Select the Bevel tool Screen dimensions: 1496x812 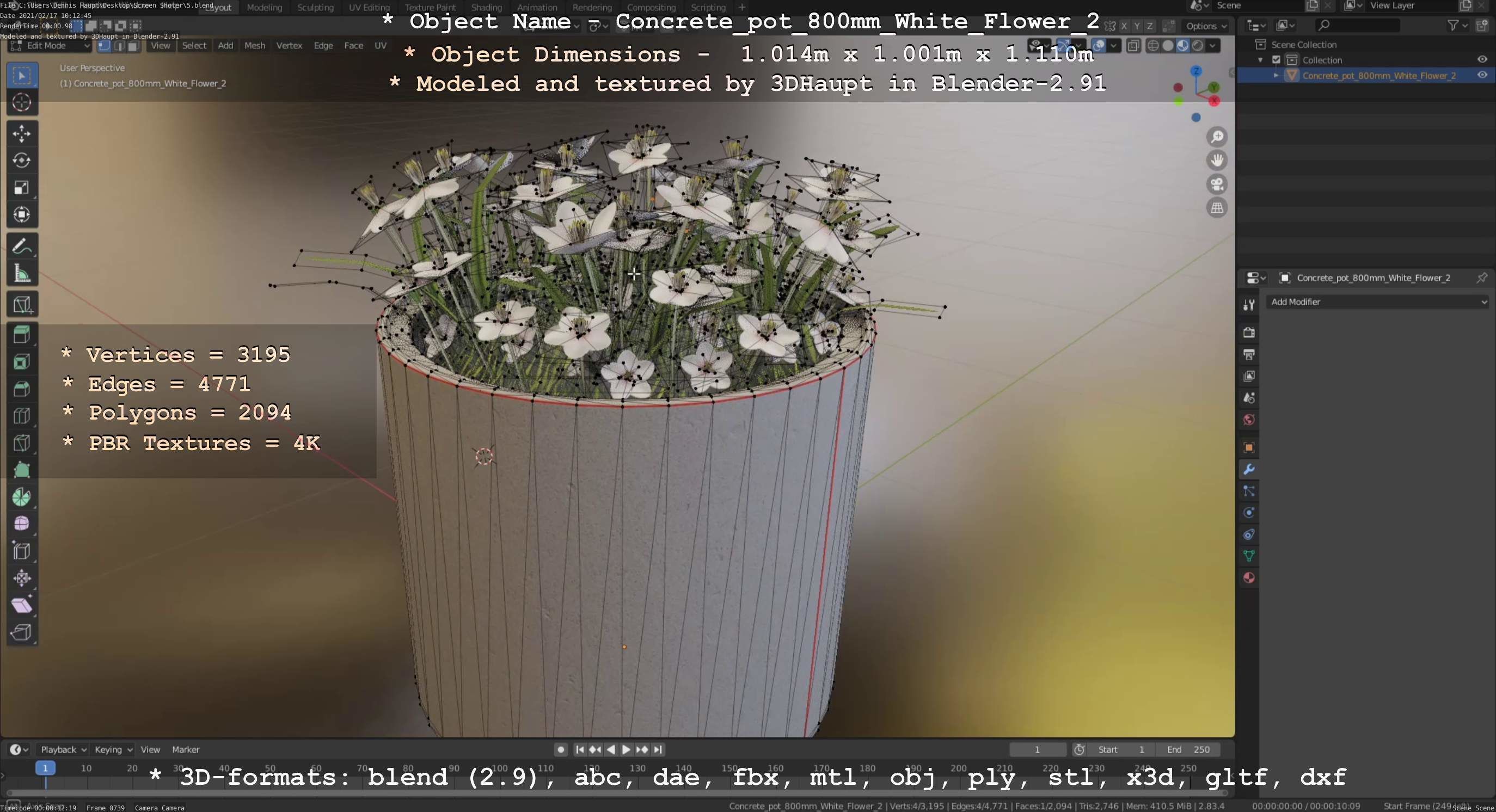(22, 389)
